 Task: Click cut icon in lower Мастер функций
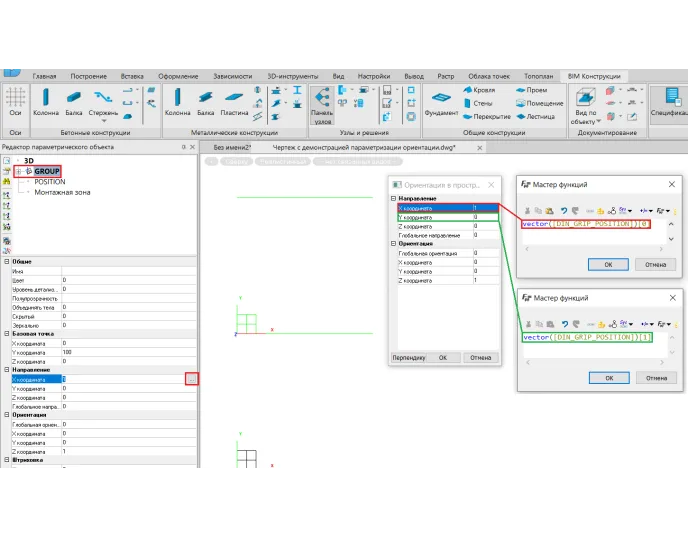pyautogui.click(x=528, y=324)
